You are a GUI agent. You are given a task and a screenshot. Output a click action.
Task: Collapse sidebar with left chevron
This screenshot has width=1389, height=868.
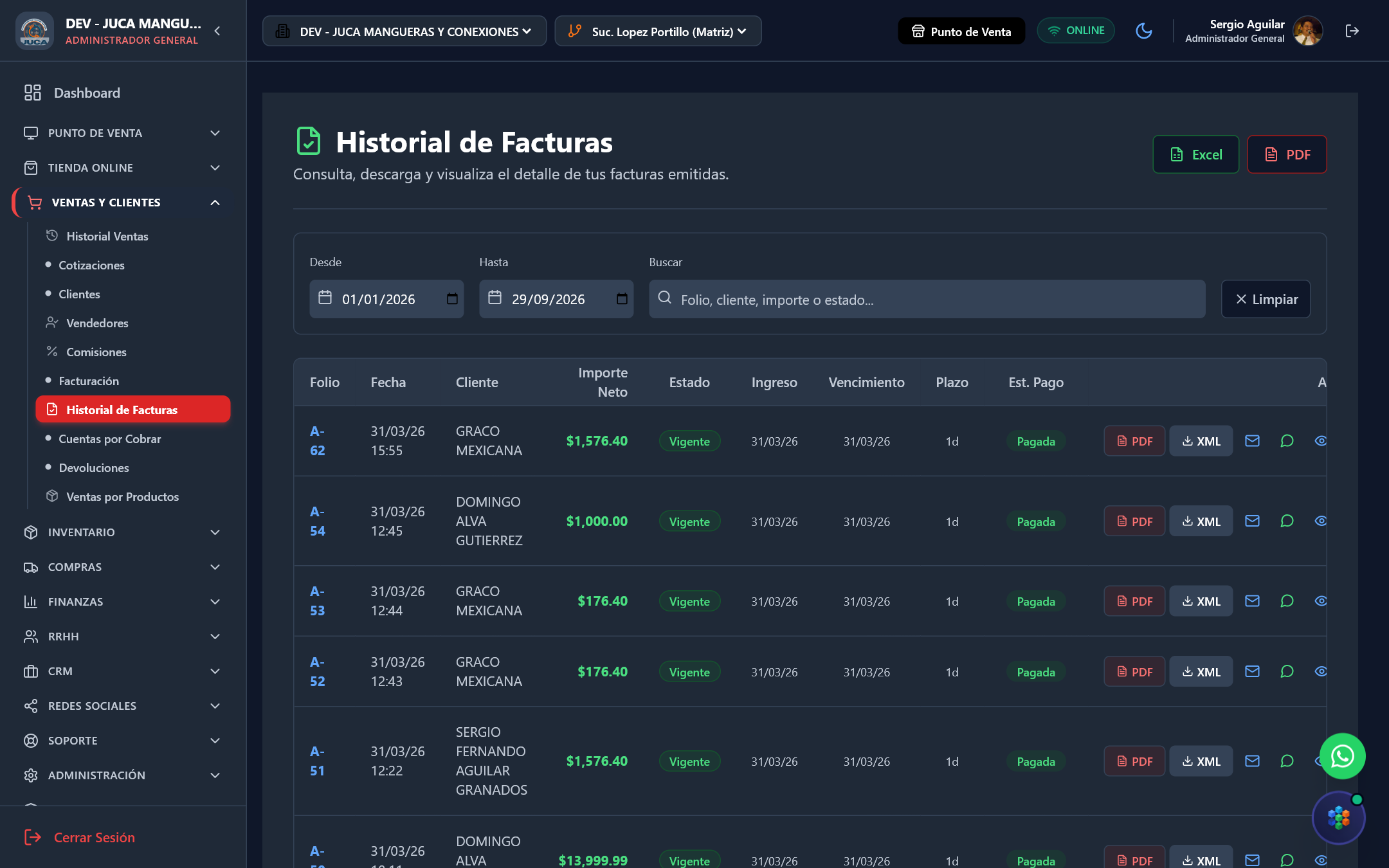[x=217, y=31]
